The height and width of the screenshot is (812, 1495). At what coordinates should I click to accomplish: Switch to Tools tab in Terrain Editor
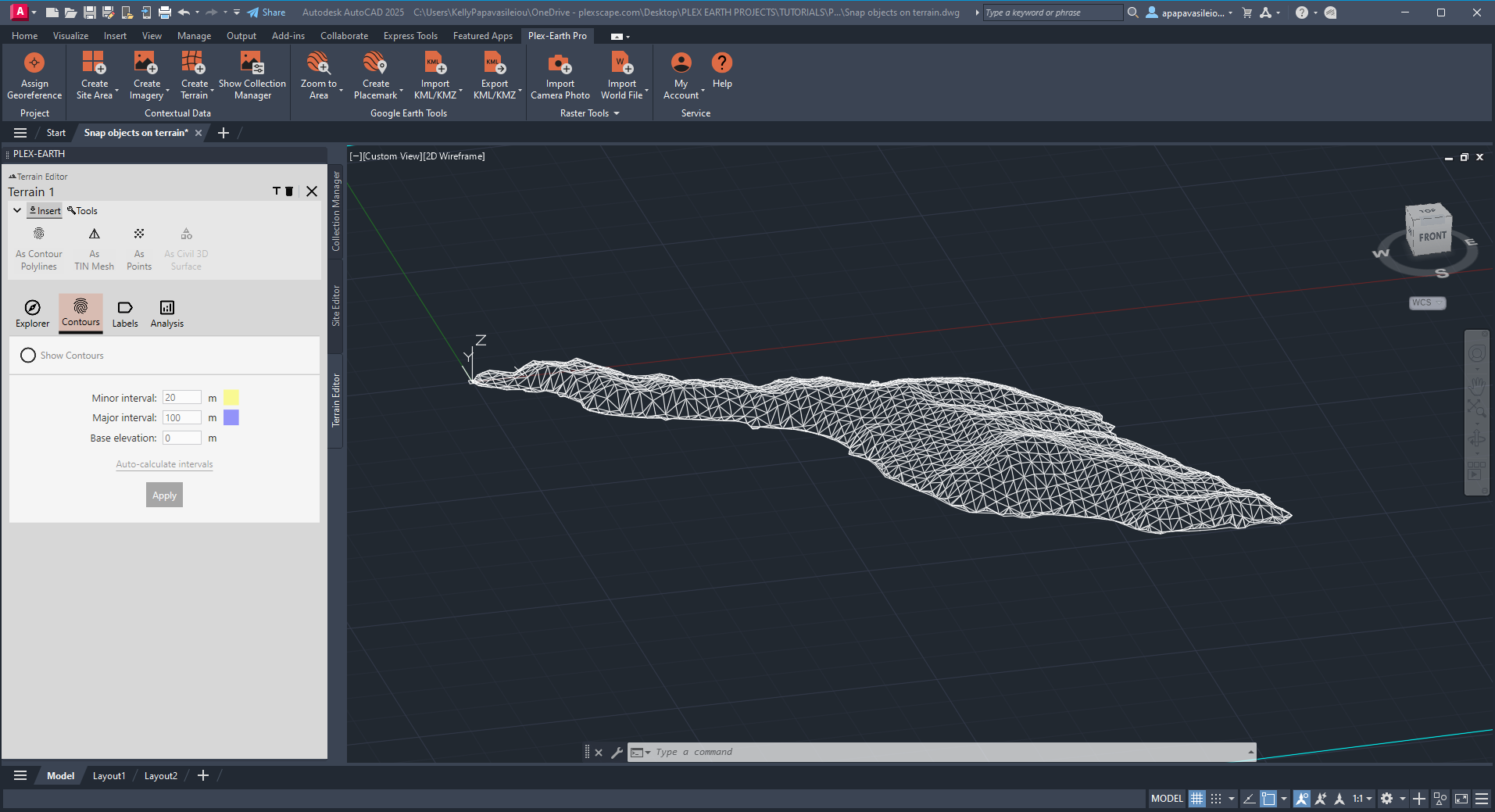click(x=82, y=211)
